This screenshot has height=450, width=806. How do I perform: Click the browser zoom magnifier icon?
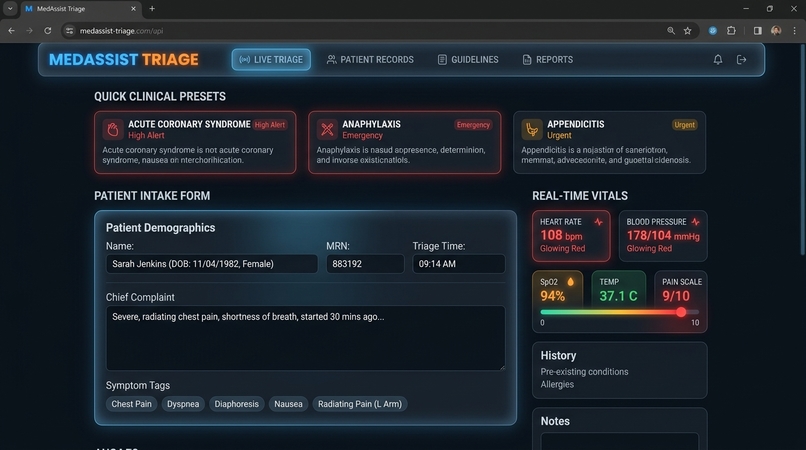(x=671, y=31)
